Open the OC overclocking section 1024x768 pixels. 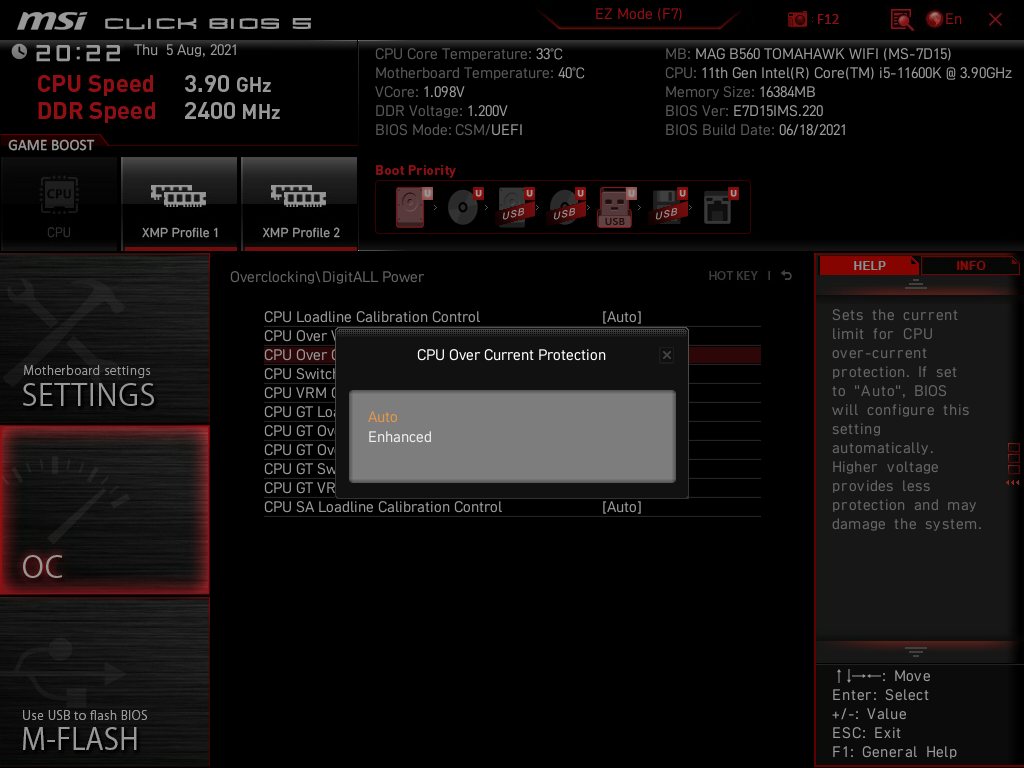coord(104,510)
